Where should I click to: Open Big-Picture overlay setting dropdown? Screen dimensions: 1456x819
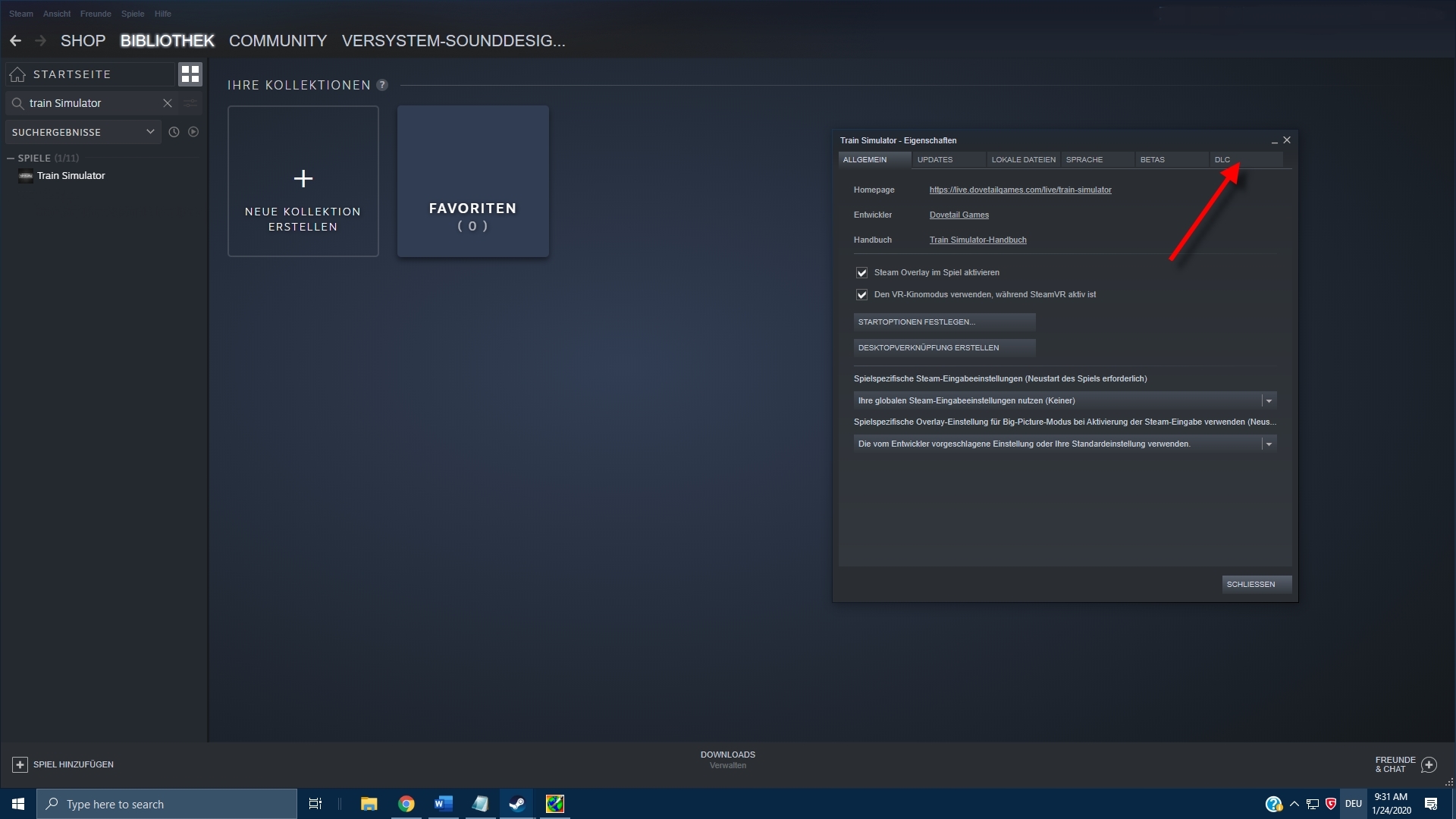(1065, 444)
